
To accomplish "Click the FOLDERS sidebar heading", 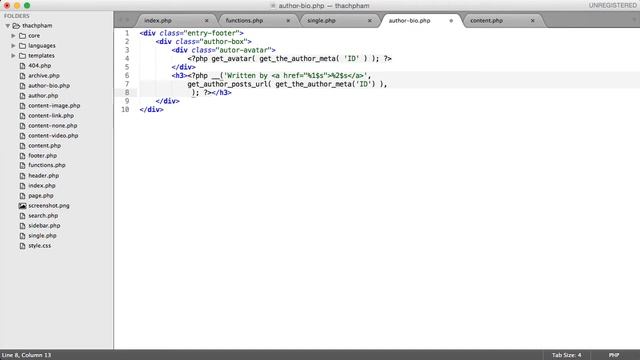I will click(x=17, y=16).
